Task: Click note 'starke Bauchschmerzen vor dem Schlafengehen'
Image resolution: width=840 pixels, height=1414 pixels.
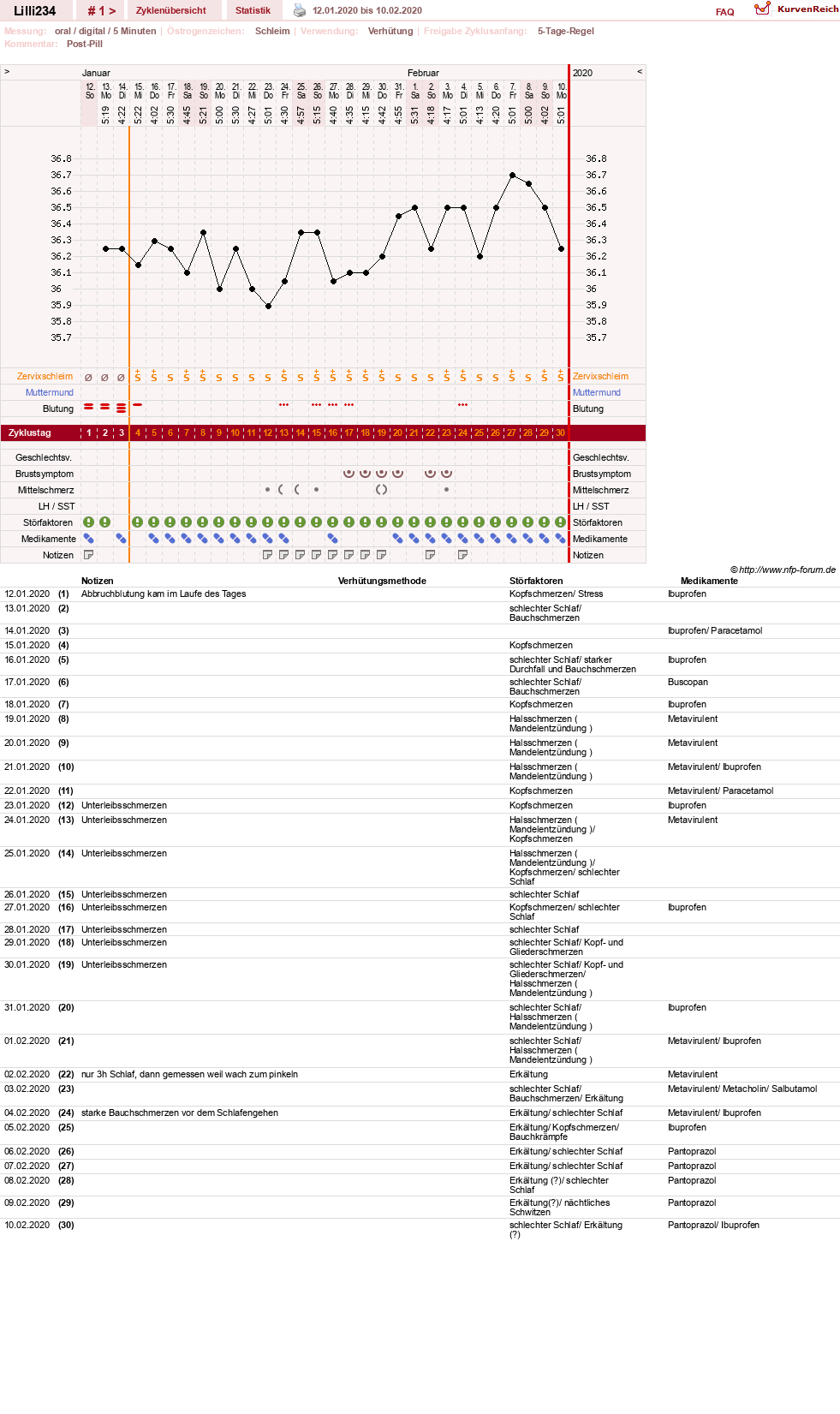Action: click(180, 1113)
